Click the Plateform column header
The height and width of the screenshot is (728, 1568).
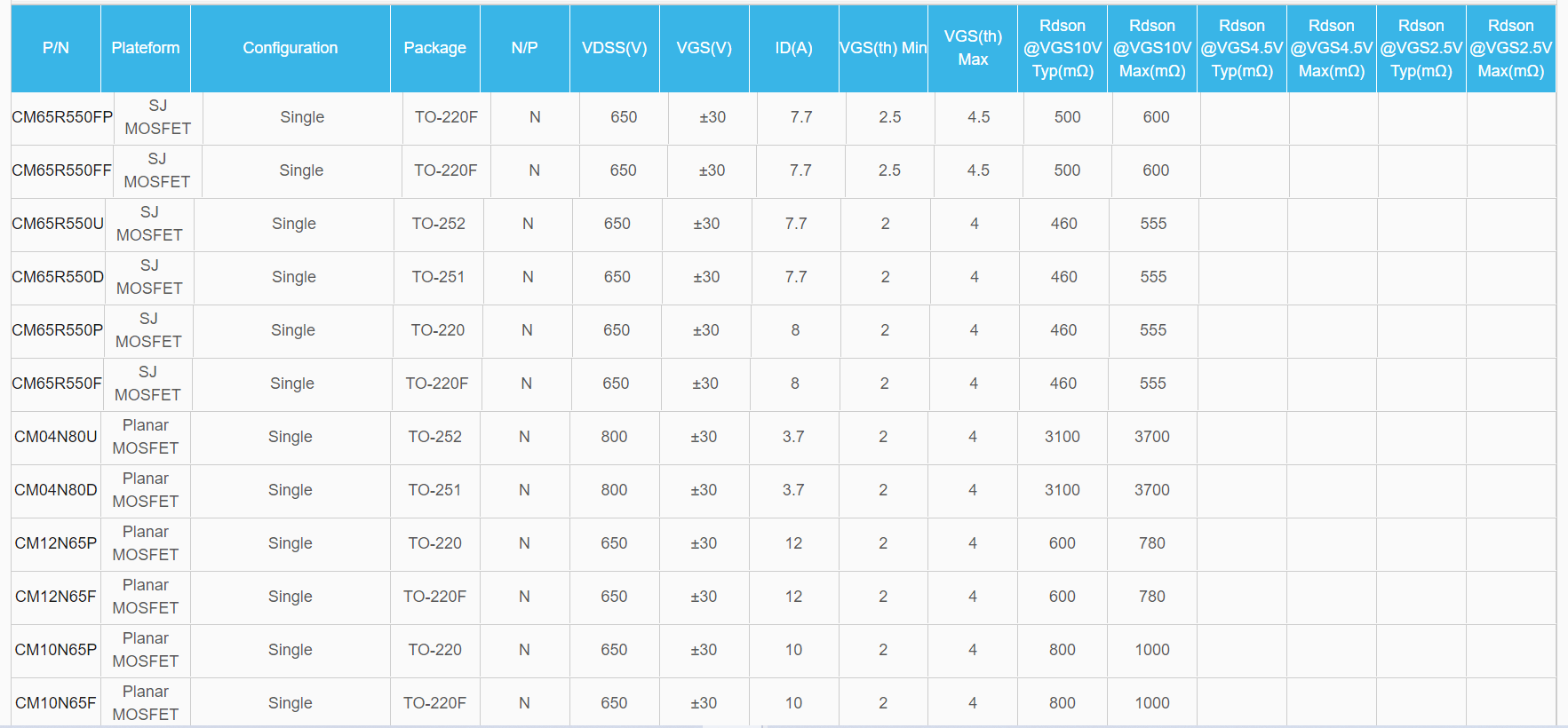click(146, 48)
